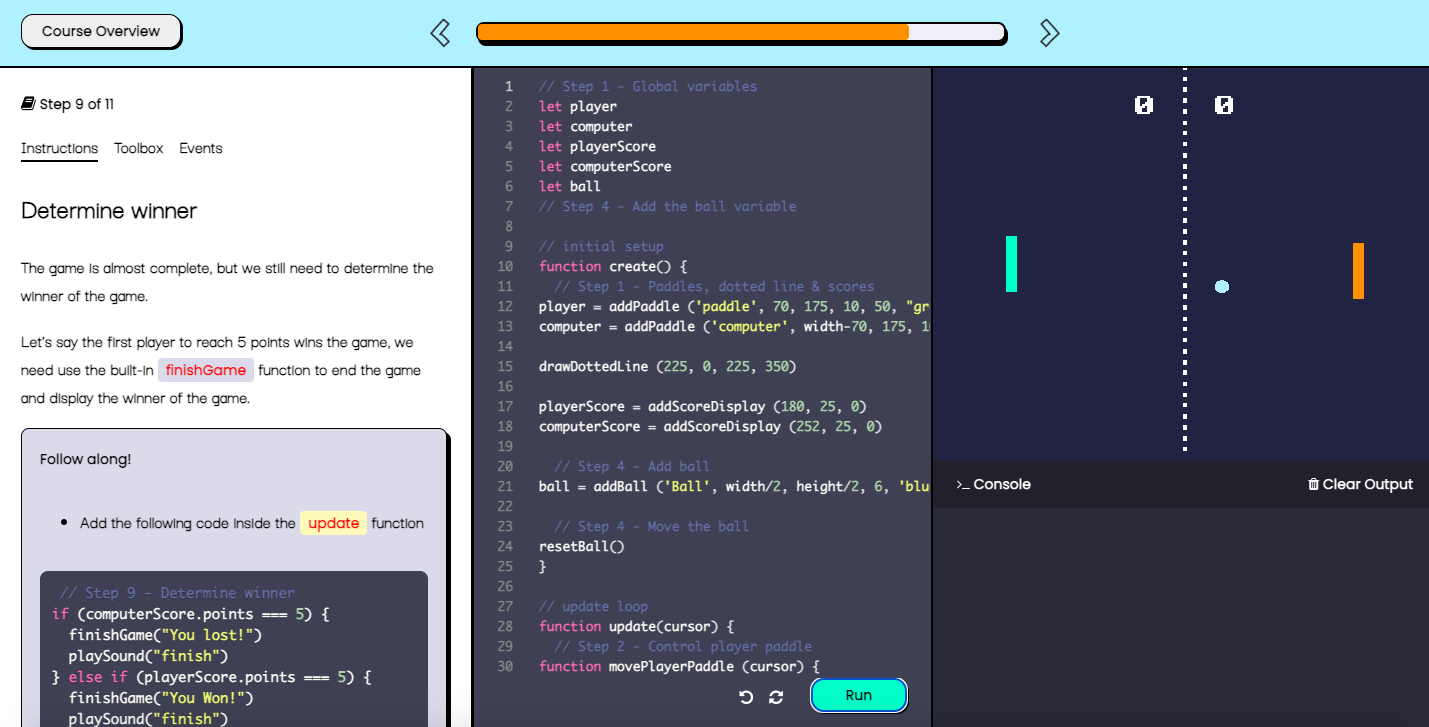Click the 'computerScore = addScoreDisplay' line

pos(710,426)
